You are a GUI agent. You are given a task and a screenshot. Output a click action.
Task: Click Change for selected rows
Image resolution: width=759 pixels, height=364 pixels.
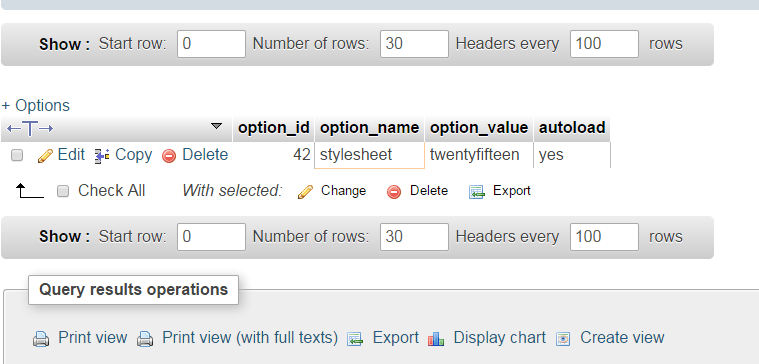344,191
